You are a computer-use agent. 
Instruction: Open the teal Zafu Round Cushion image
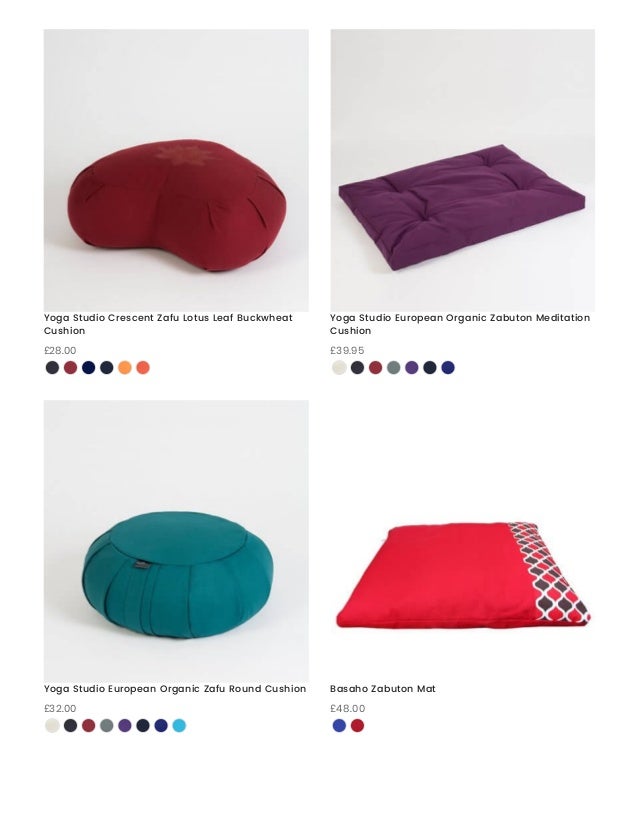[176, 541]
